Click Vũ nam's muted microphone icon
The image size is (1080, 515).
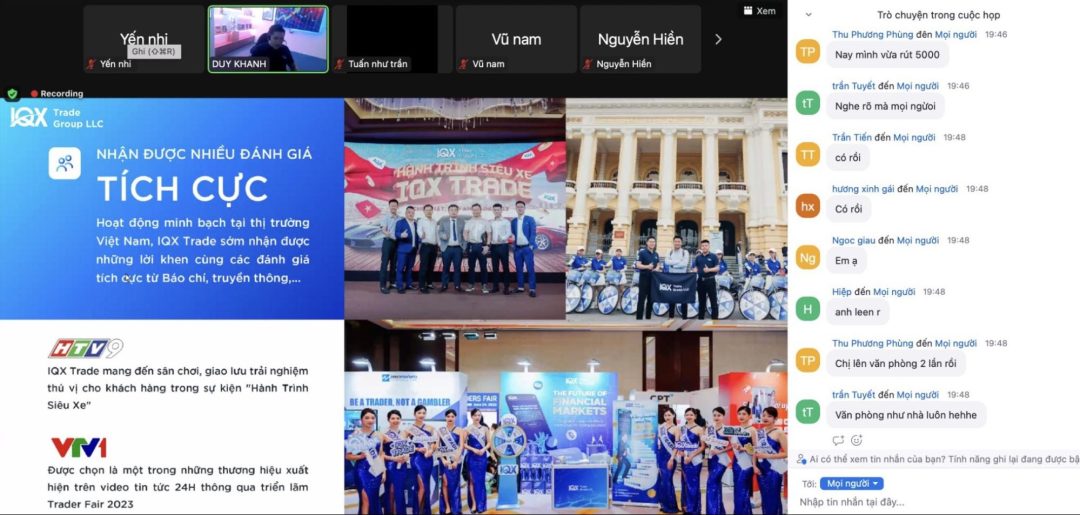click(465, 64)
